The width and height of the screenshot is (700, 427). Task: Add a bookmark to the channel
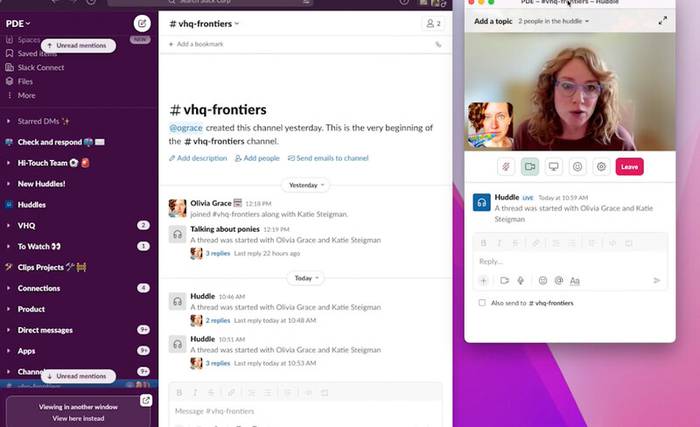click(196, 44)
